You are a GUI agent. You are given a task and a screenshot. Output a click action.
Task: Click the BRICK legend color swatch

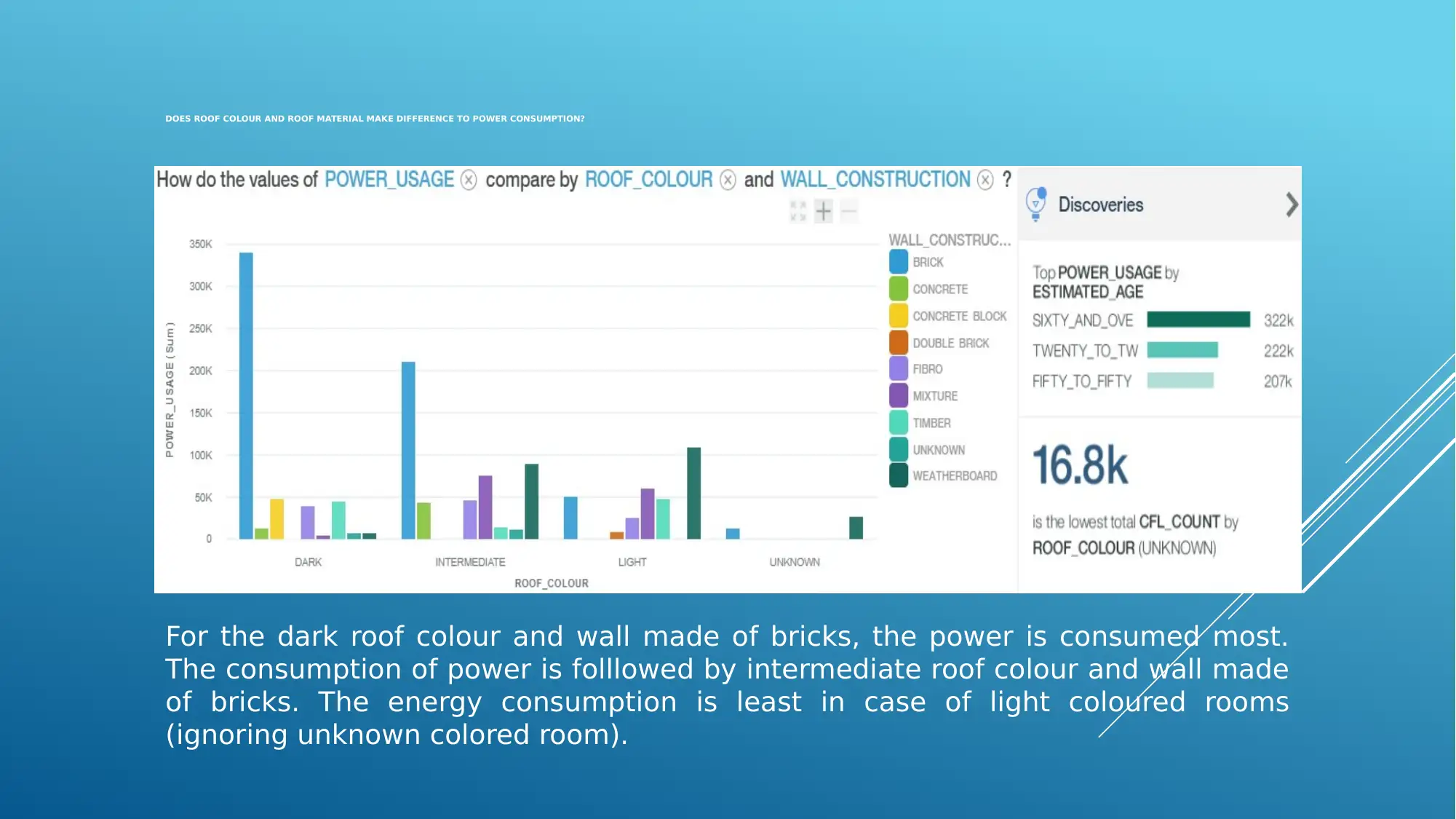897,262
